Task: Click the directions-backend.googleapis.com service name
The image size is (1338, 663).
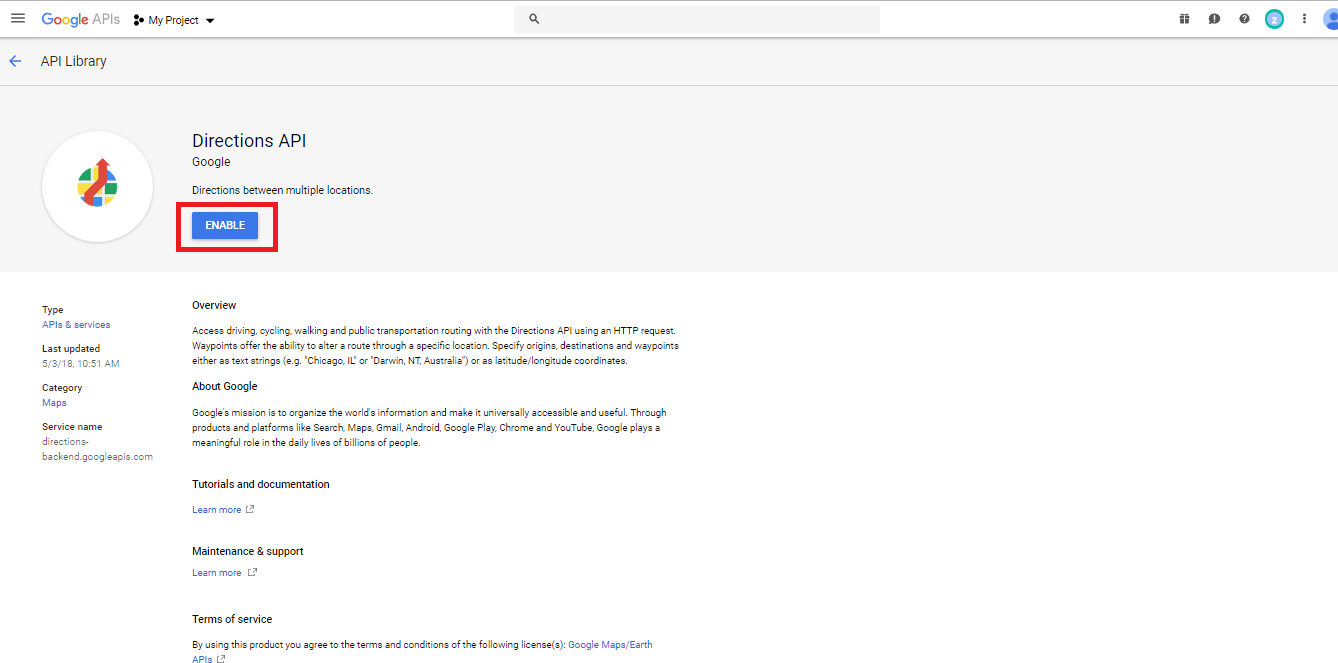Action: click(97, 449)
